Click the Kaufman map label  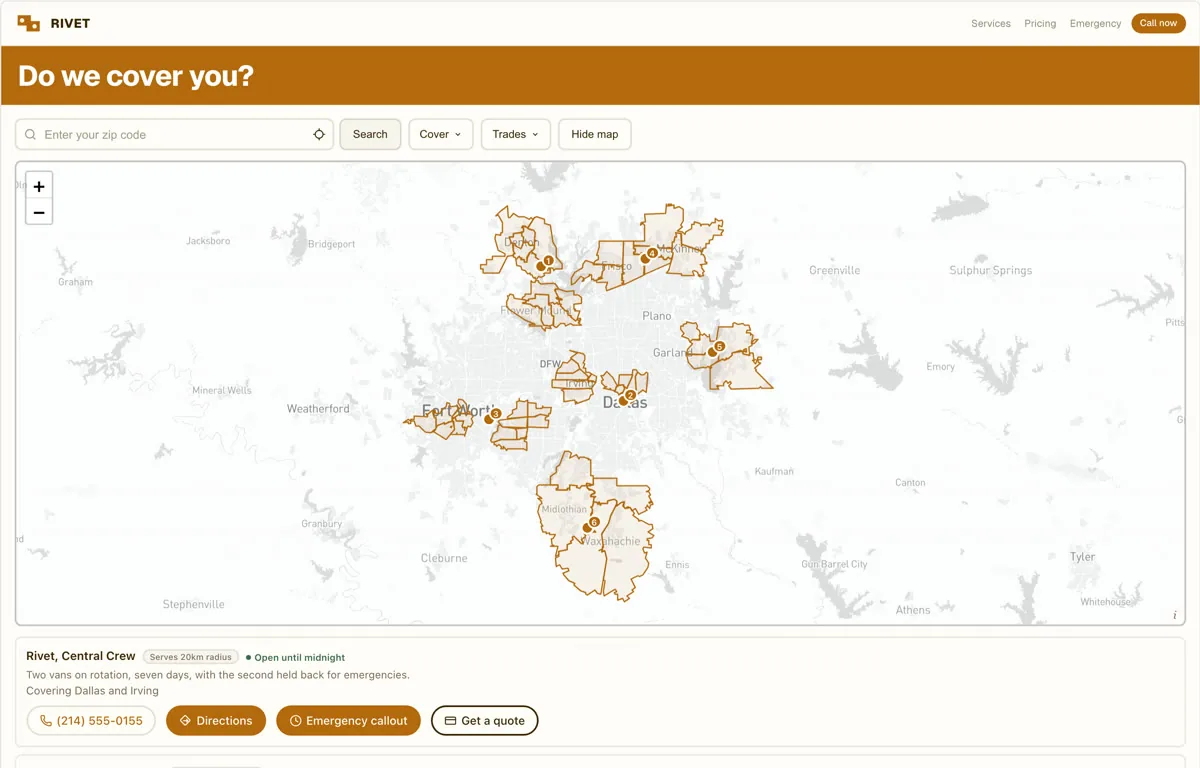(774, 471)
